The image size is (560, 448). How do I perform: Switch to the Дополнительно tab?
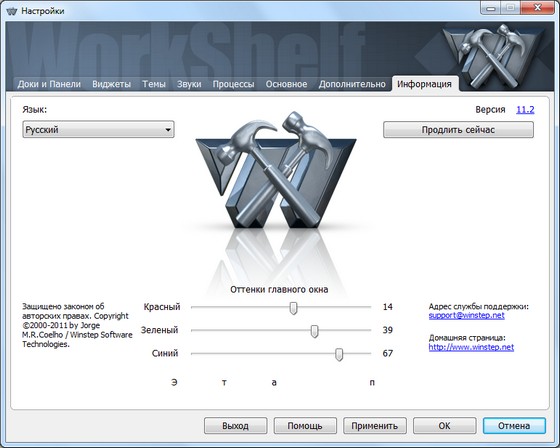(x=352, y=84)
